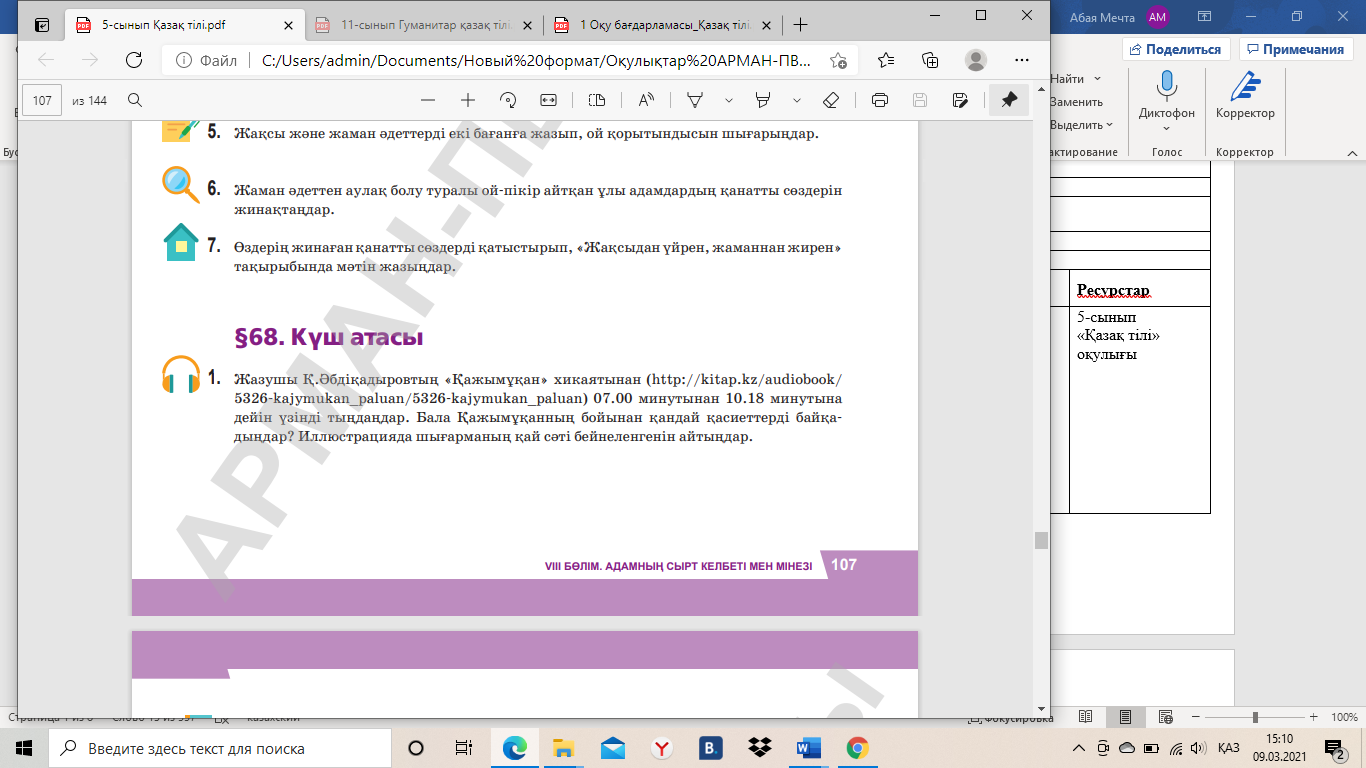Open Примечания comments in Word
Viewport: 1366px width, 768px height.
coord(1294,49)
